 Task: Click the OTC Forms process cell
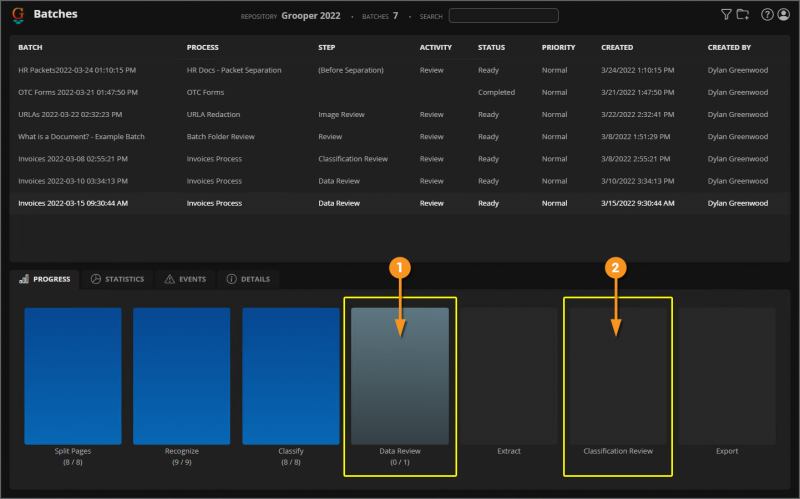point(205,92)
